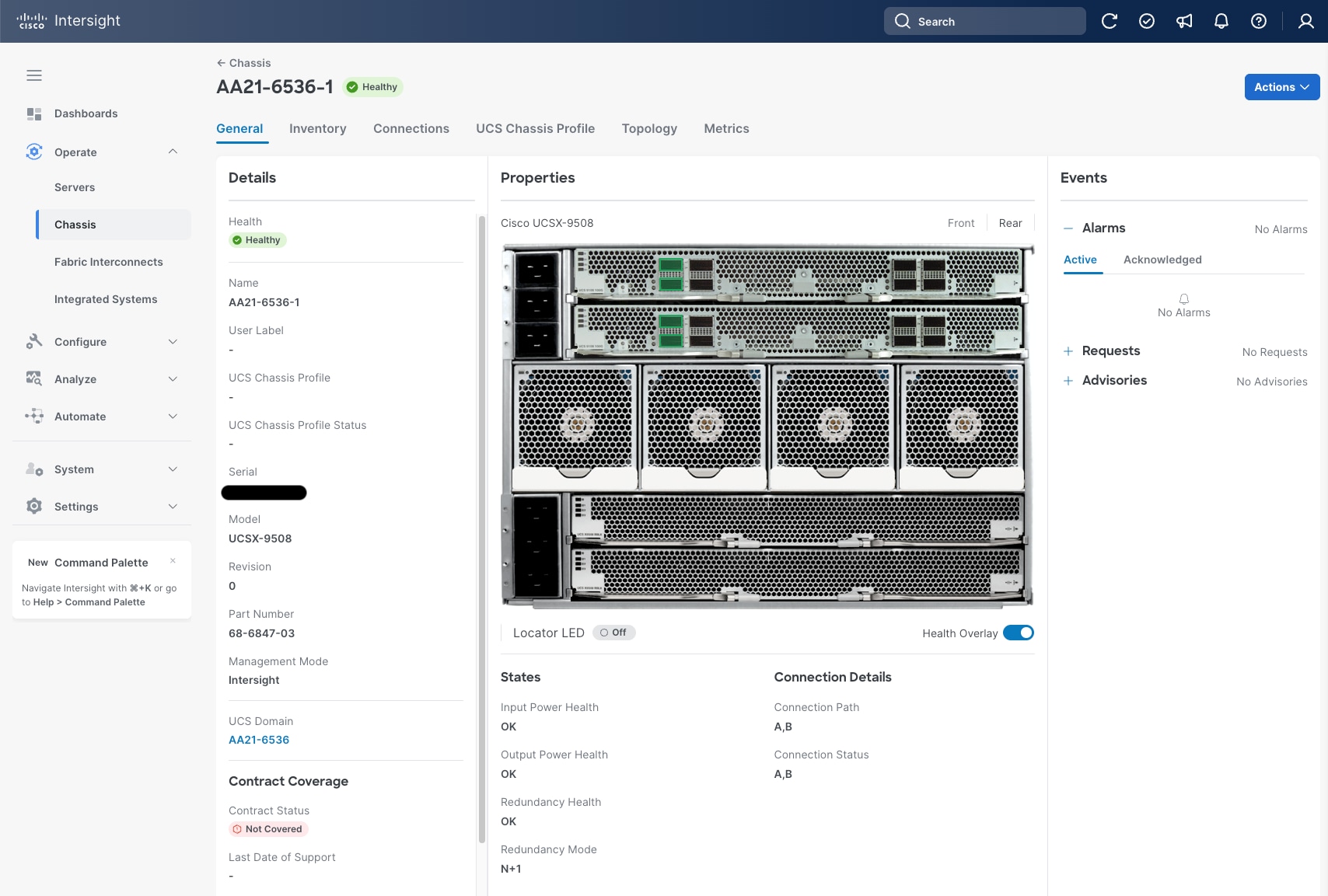Open the user profile icon

[1303, 21]
